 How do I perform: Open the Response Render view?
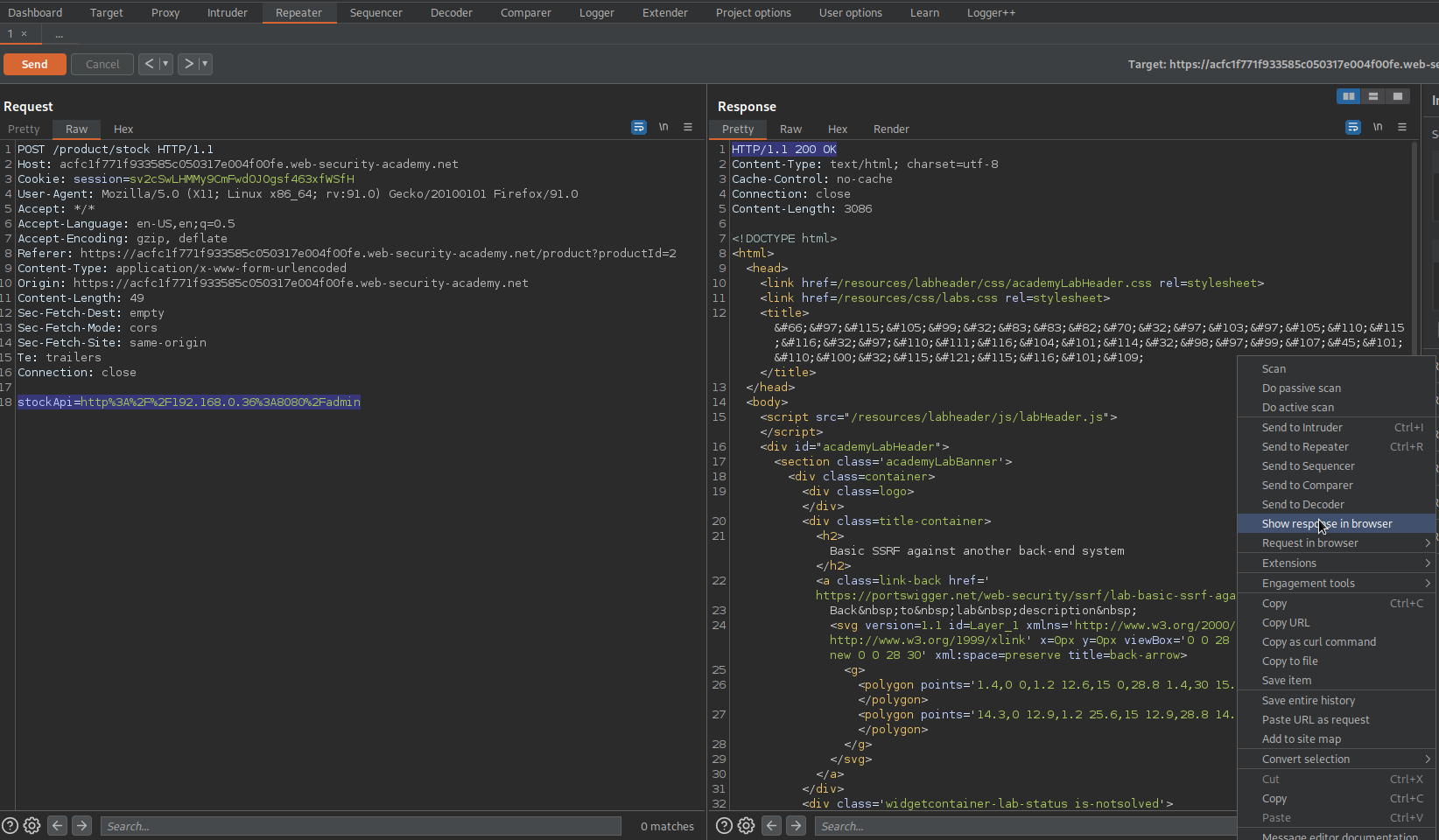click(x=891, y=129)
